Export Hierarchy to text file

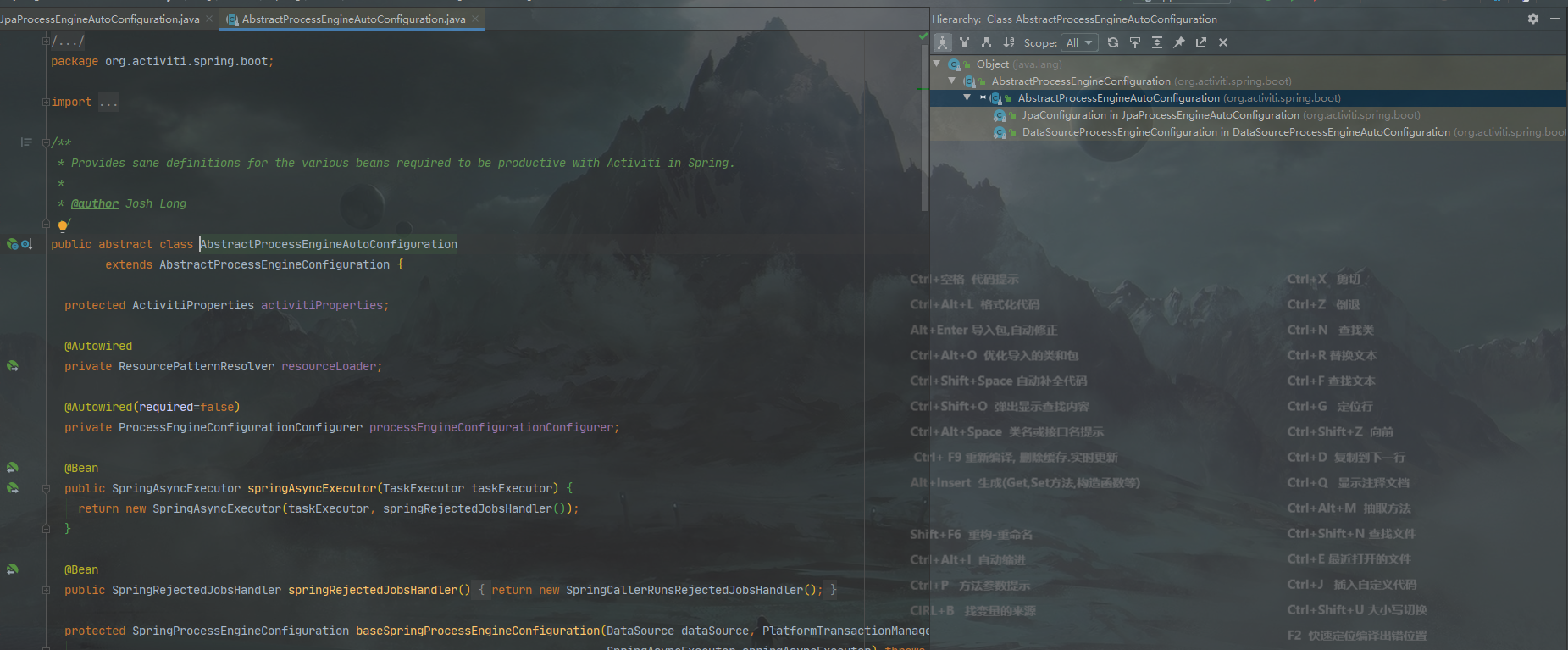(x=1201, y=42)
